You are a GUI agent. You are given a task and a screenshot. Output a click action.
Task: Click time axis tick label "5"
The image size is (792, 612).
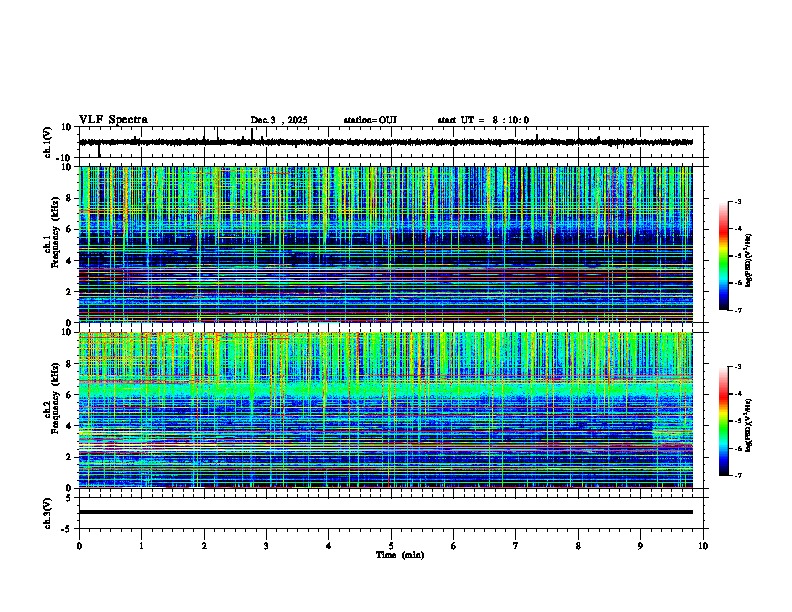coord(391,546)
